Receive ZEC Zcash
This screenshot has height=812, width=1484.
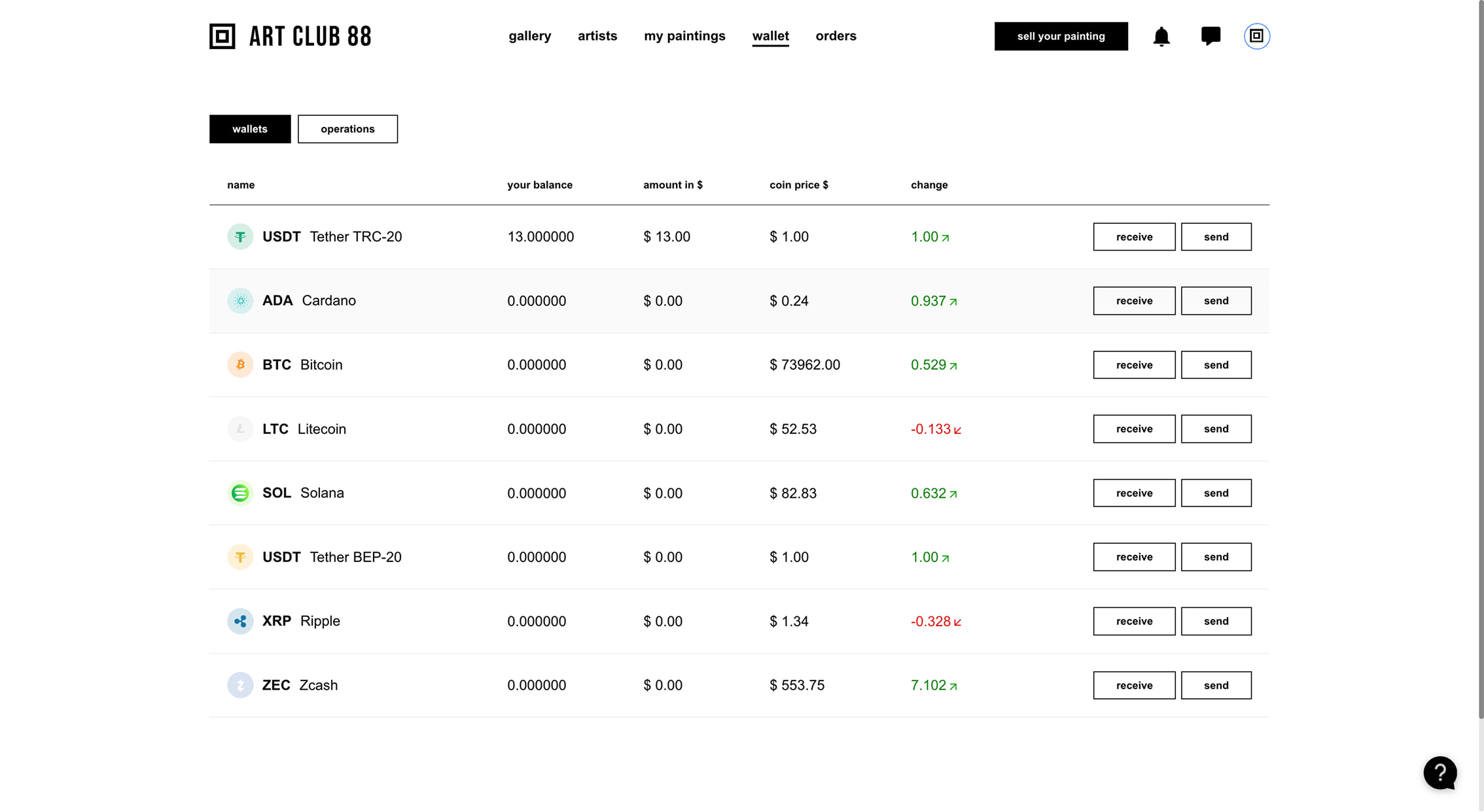tap(1134, 685)
